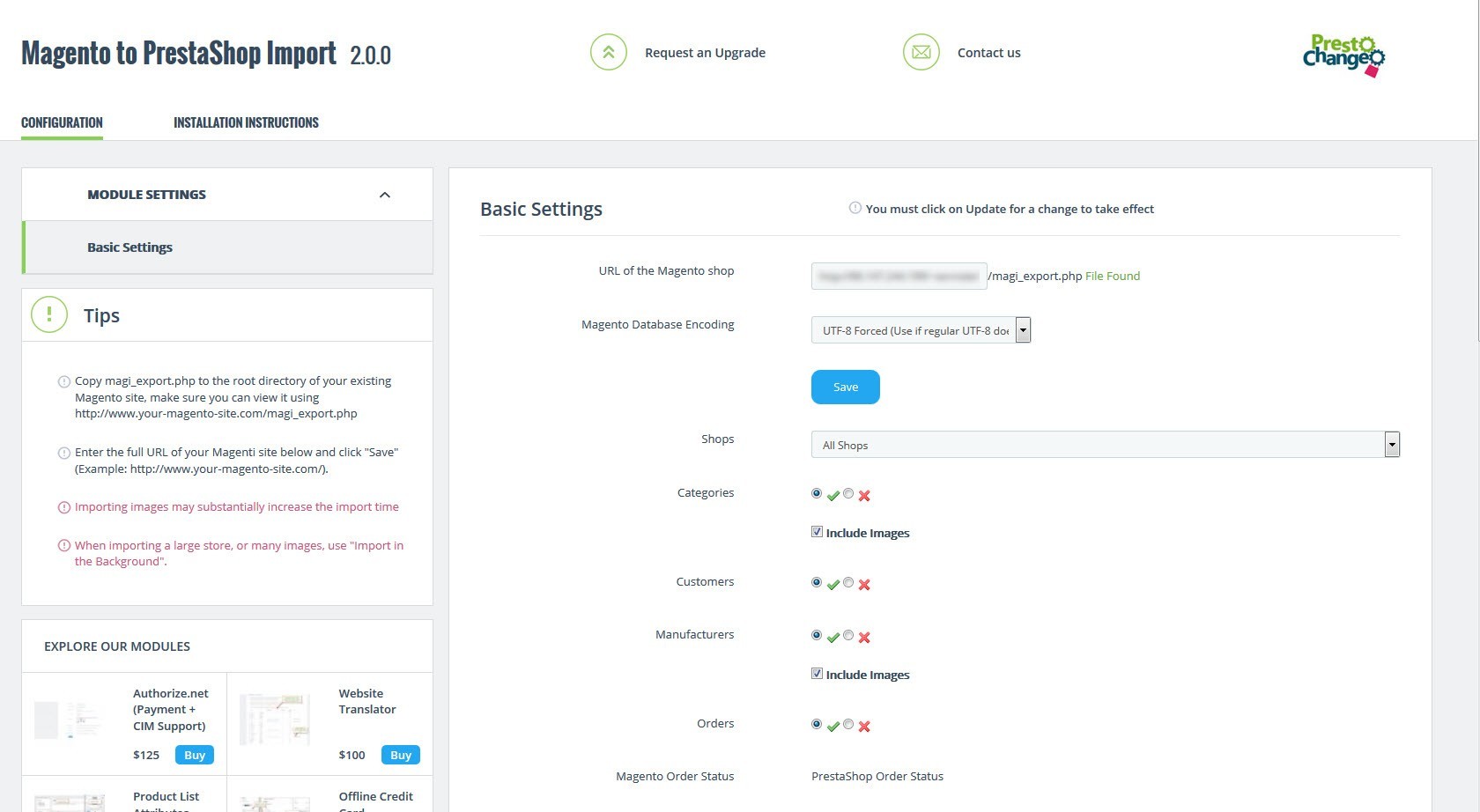Click the green check icon for Orders

833,727
